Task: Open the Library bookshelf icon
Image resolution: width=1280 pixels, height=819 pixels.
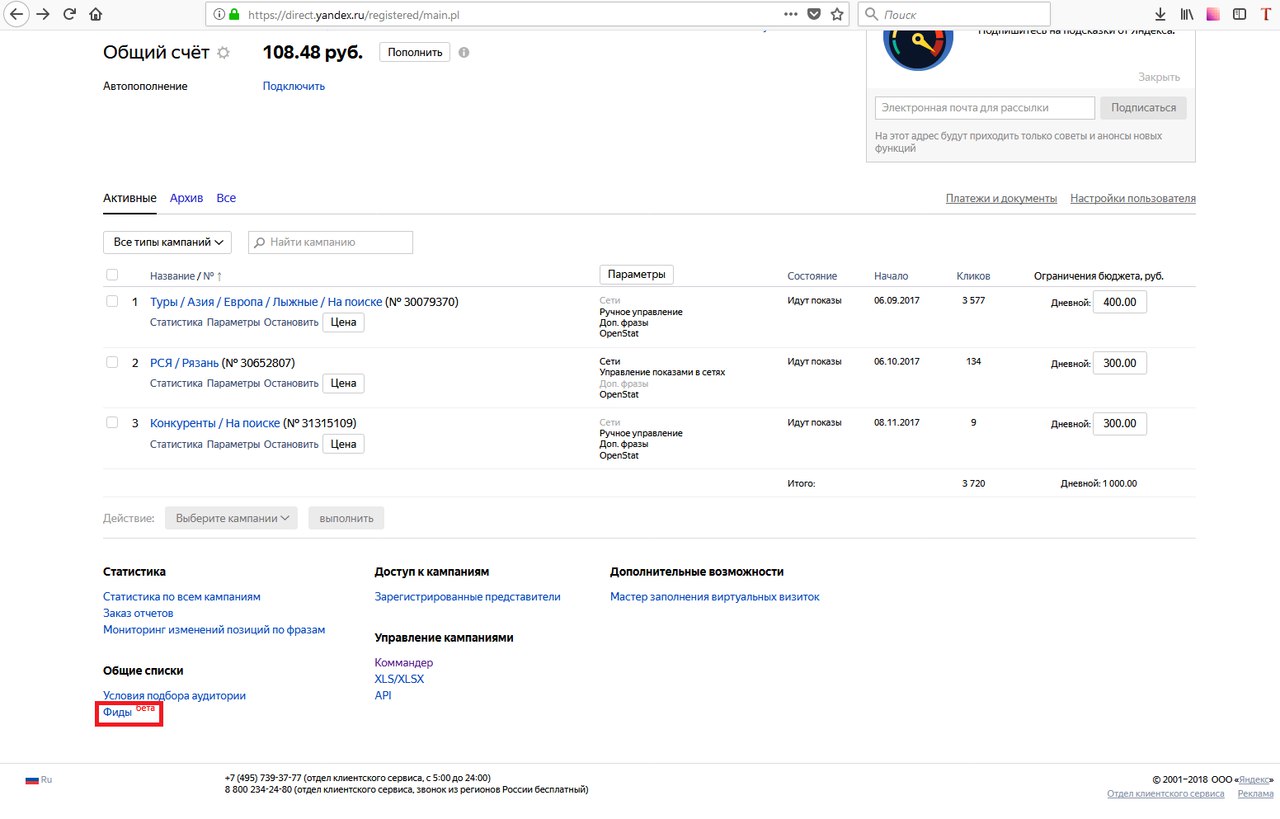Action: pyautogui.click(x=1187, y=14)
